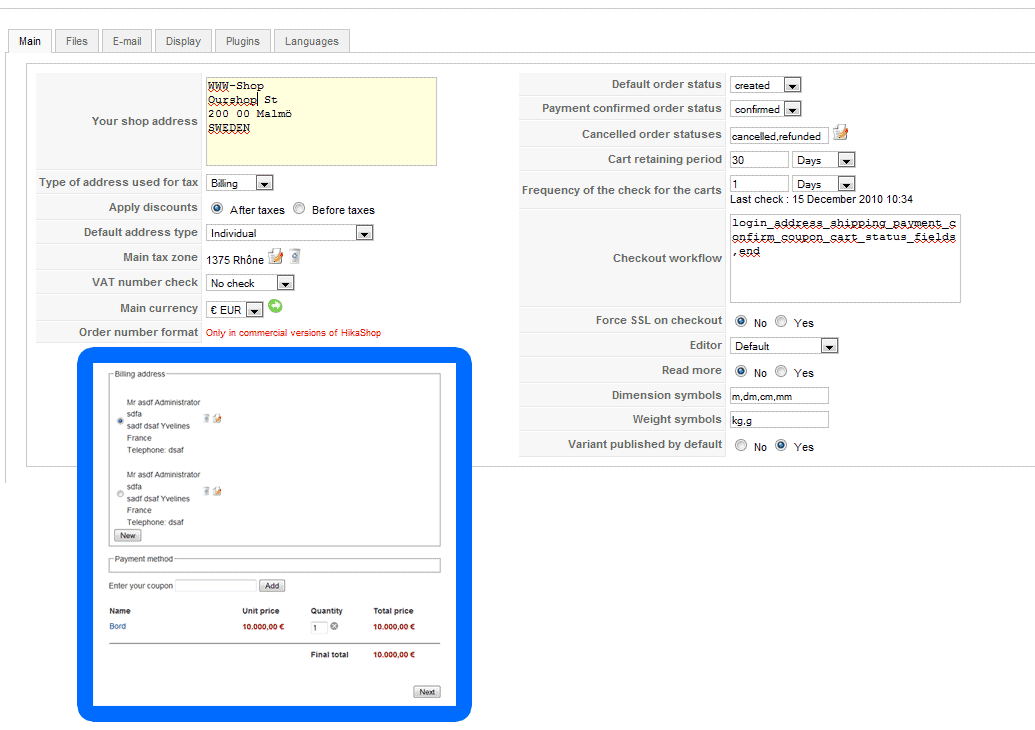Set Read more to Yes
Viewport: 1035px width, 730px height.
click(781, 372)
